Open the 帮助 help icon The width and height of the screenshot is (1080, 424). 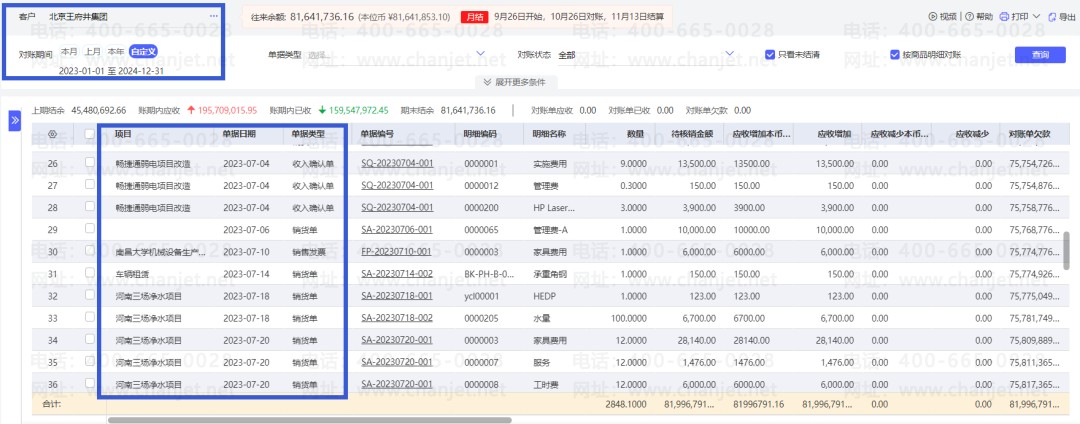pos(969,17)
